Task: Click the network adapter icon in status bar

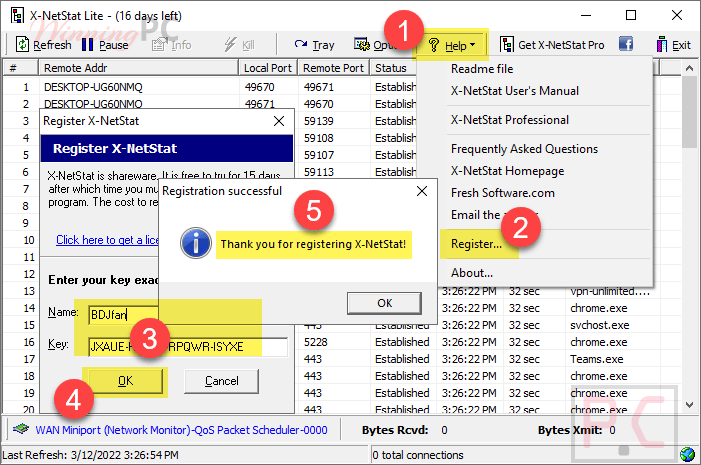Action: [x=21, y=430]
